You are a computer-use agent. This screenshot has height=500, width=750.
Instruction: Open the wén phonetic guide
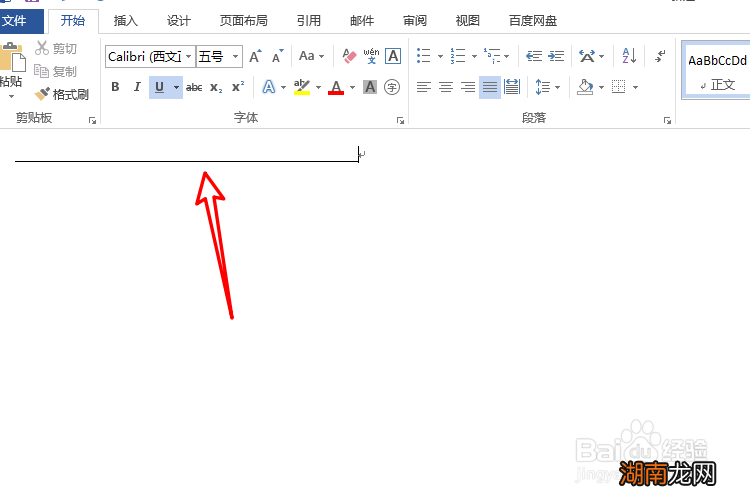[x=371, y=56]
